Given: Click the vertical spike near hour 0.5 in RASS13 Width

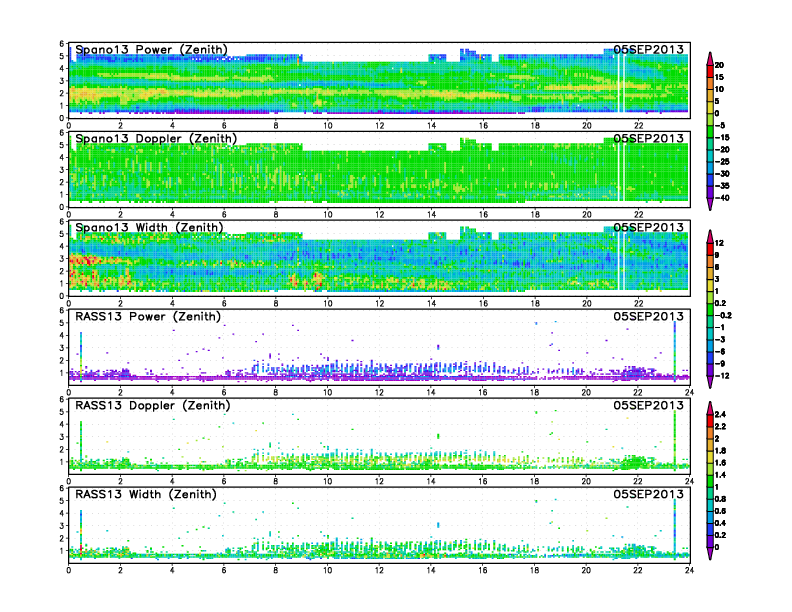Looking at the screenshot, I should [81, 534].
